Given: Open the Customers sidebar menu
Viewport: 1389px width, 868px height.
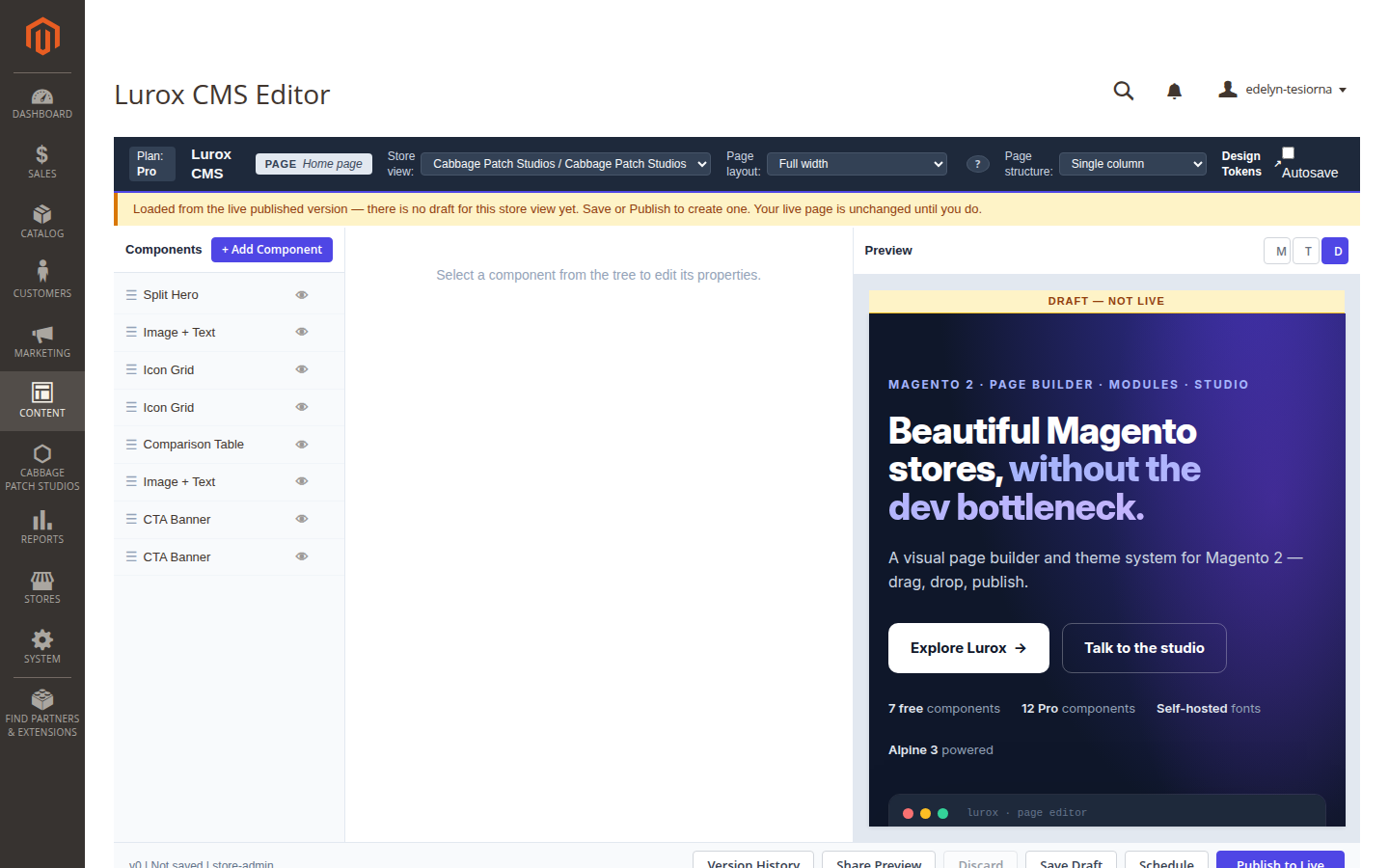Looking at the screenshot, I should 42,282.
